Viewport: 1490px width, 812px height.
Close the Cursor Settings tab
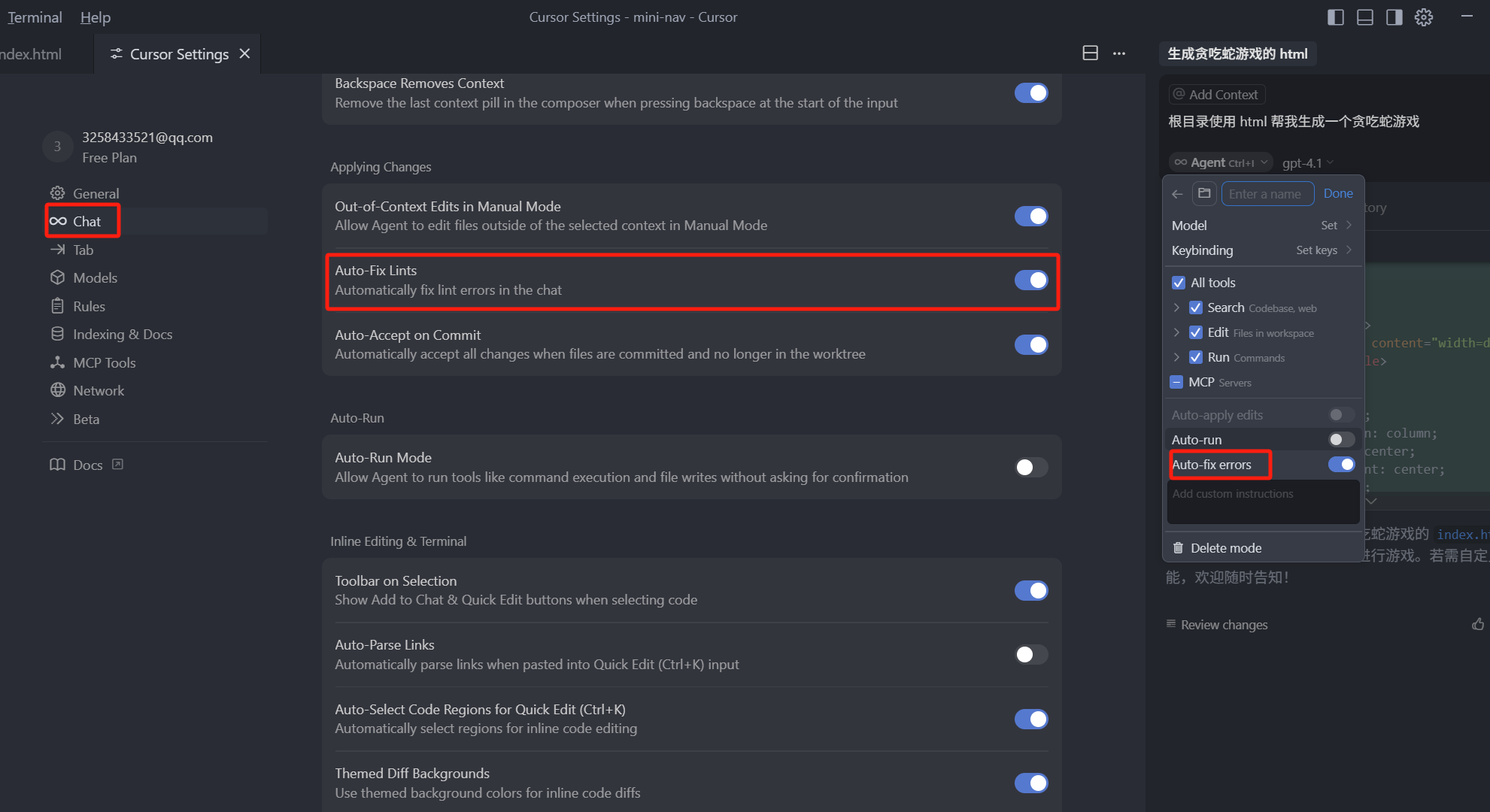pyautogui.click(x=244, y=53)
